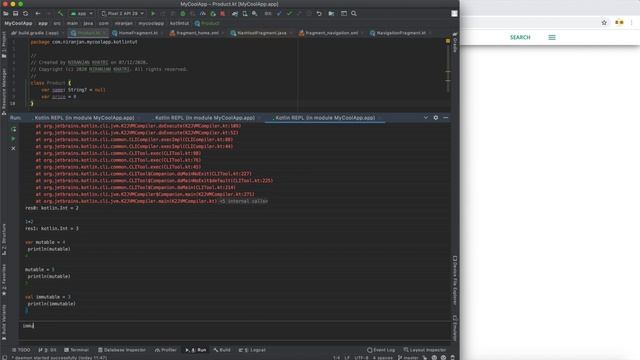This screenshot has width=640, height=360.
Task: Click the Make Project hammer icon
Action: pos(60,13)
